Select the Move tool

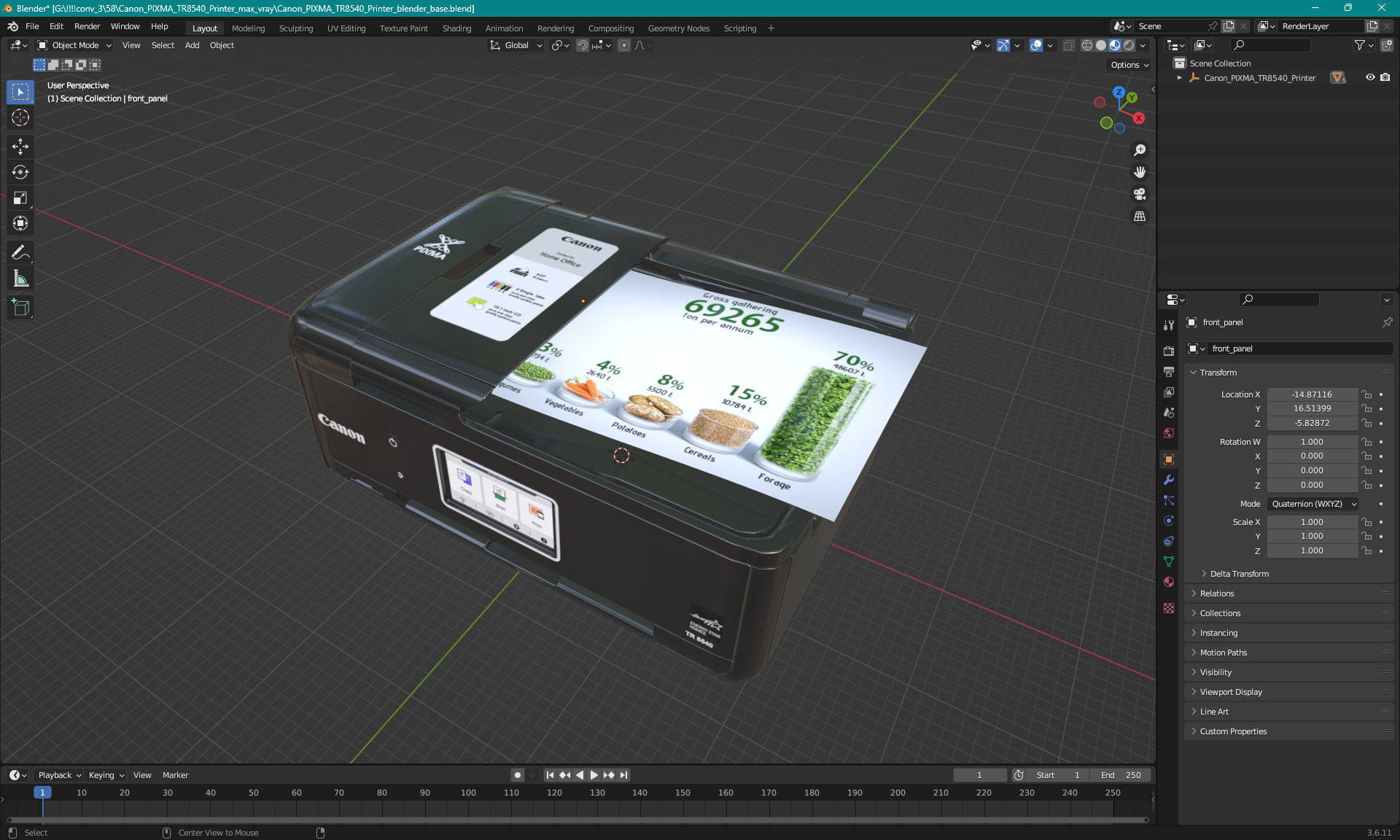[20, 147]
